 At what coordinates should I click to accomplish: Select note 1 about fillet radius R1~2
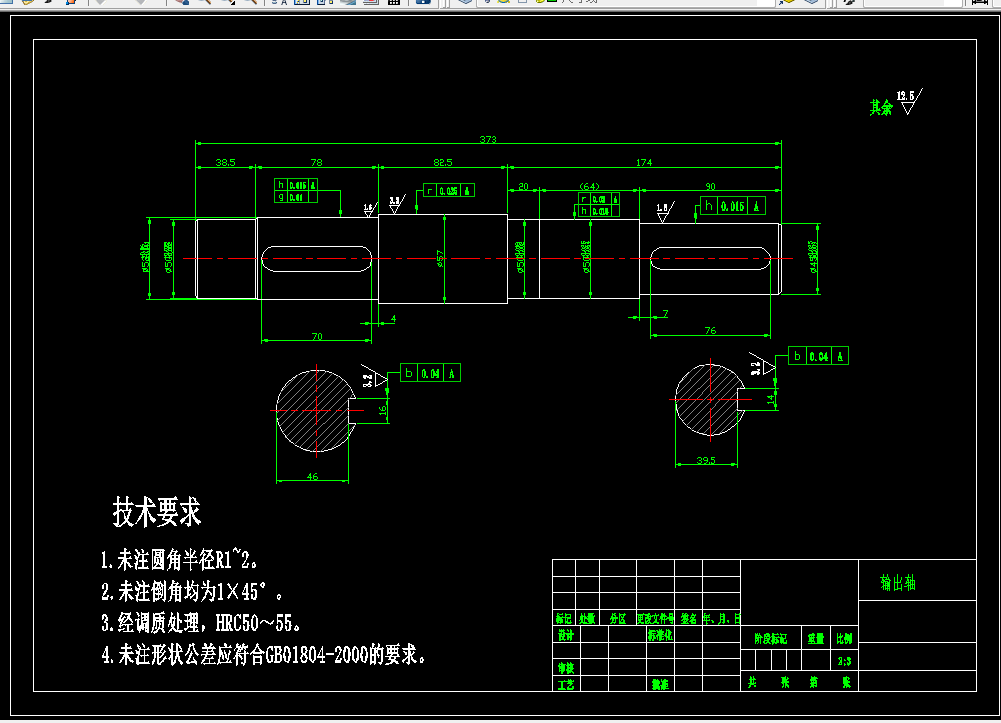pyautogui.click(x=180, y=560)
